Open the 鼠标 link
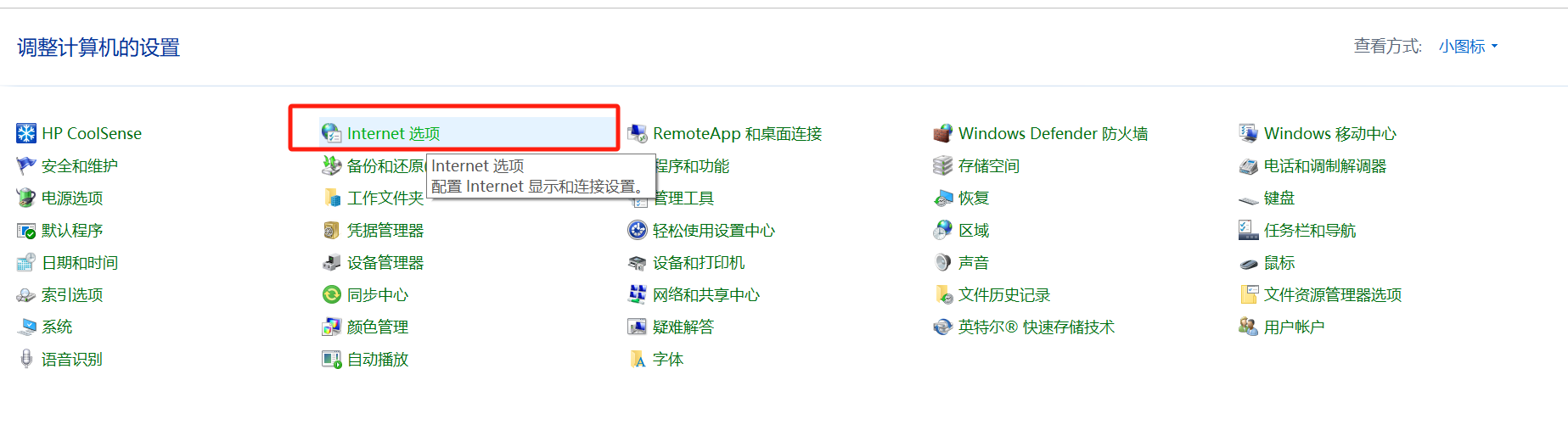Screen dimensions: 1568x436 pos(1279,263)
